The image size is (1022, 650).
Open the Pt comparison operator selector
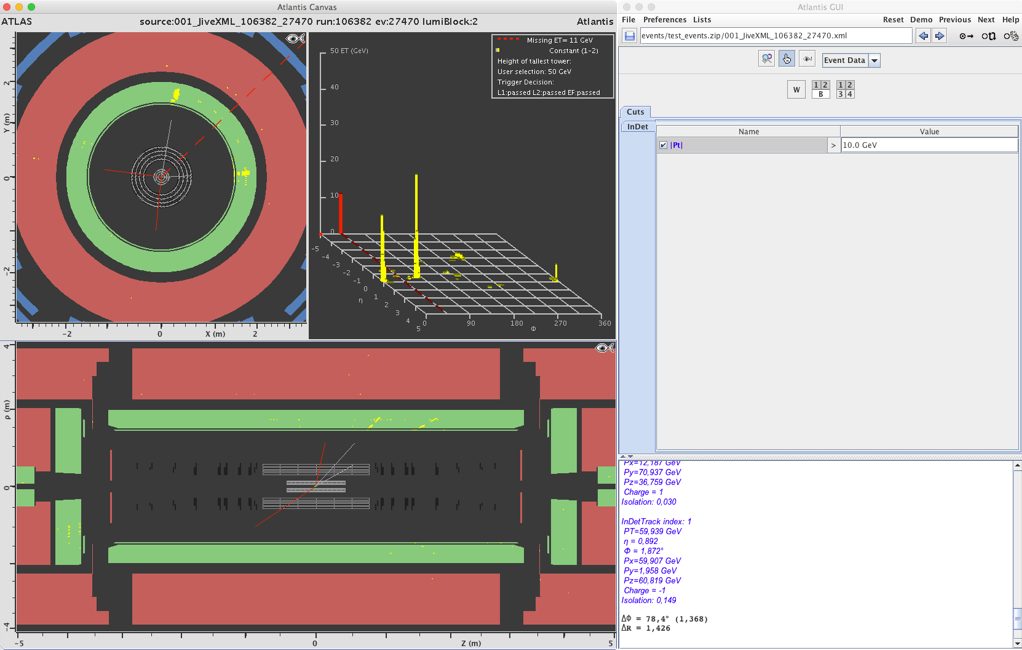coord(833,145)
